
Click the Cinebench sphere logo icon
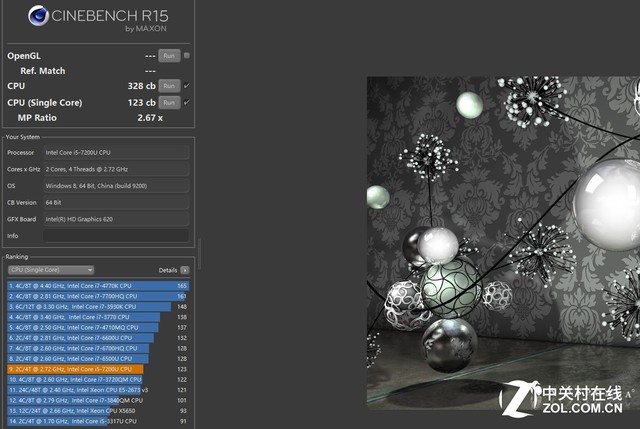coord(38,17)
